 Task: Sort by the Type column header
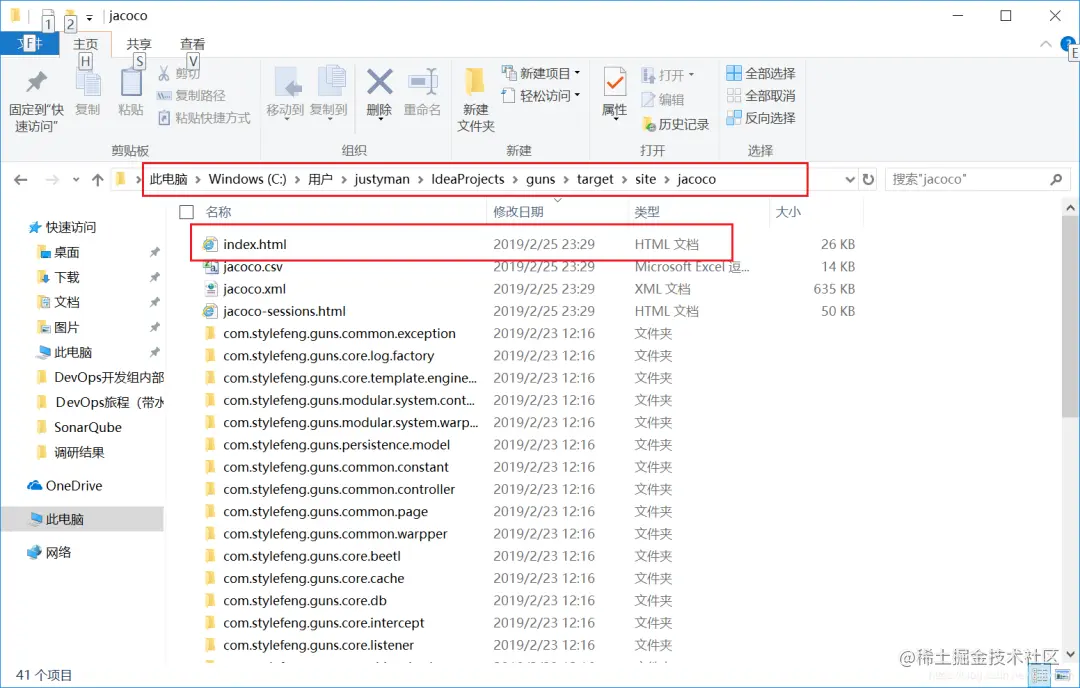tap(647, 211)
